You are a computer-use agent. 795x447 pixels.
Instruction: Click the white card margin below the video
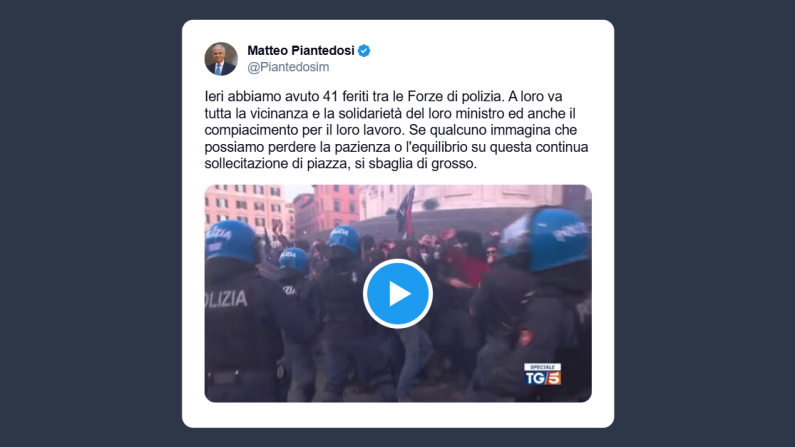coord(398,415)
